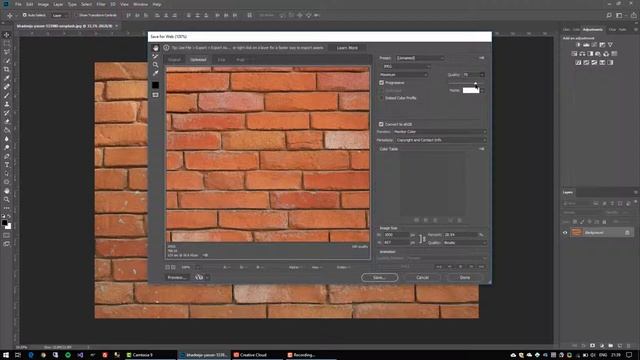The height and width of the screenshot is (360, 640).
Task: Toggle the Progressive checkbox
Action: [x=381, y=83]
